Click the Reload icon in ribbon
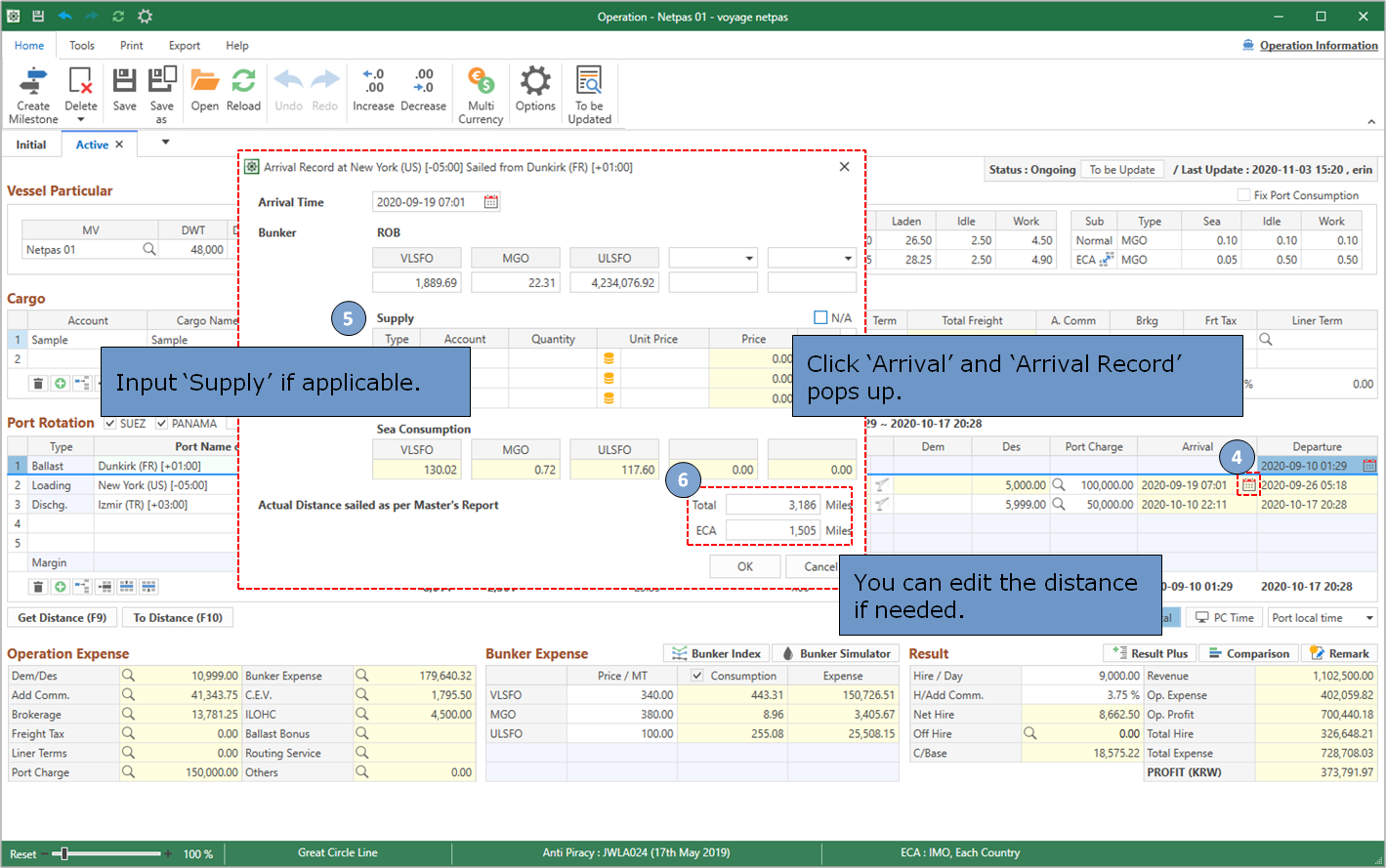1386x868 pixels. [243, 81]
